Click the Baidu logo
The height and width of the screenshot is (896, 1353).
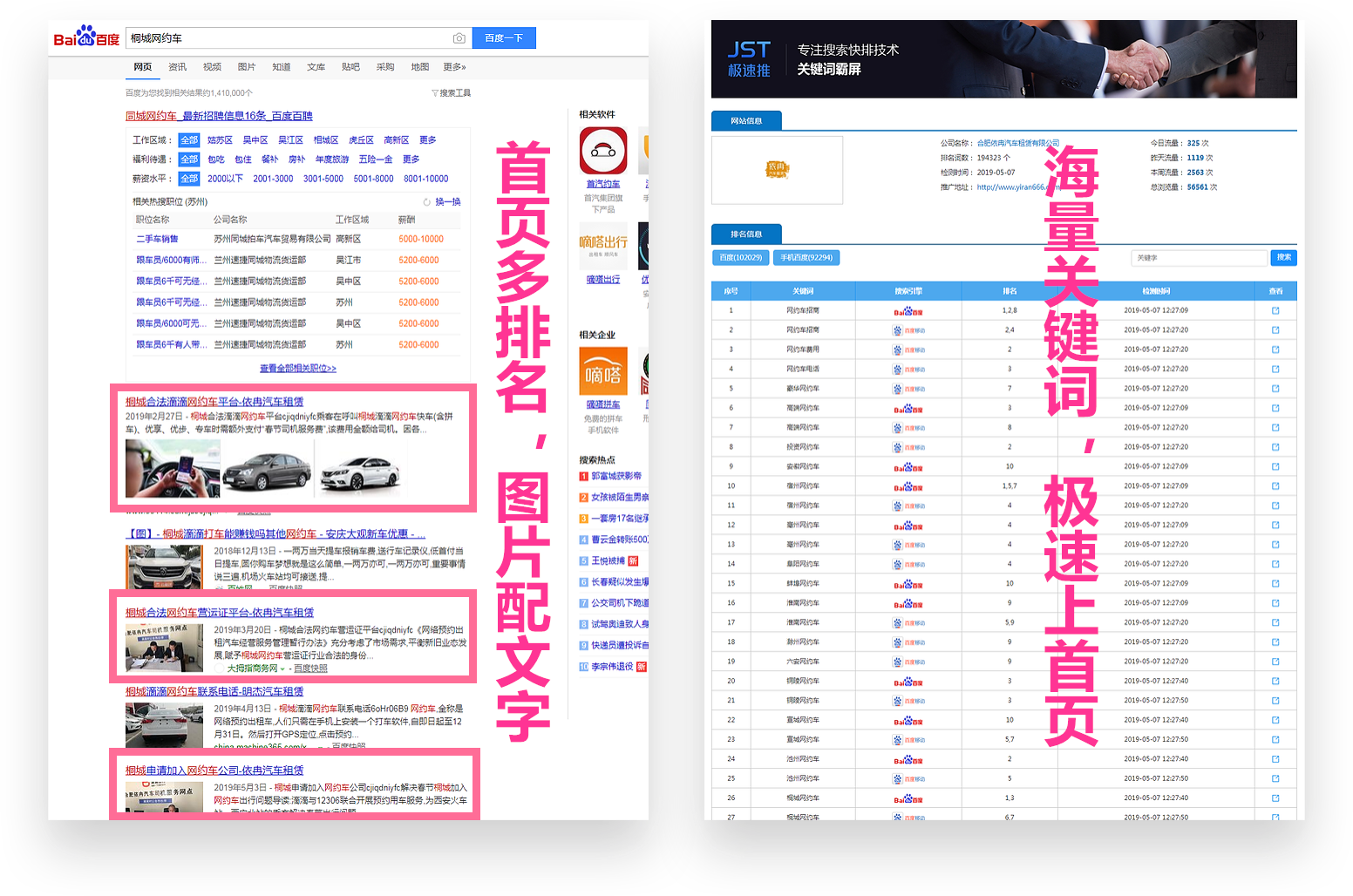pyautogui.click(x=86, y=37)
